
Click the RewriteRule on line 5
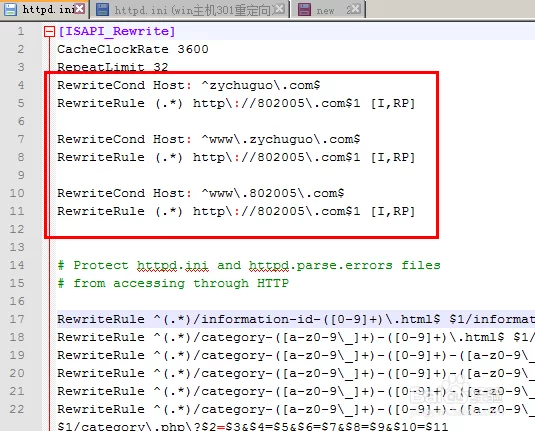[236, 103]
